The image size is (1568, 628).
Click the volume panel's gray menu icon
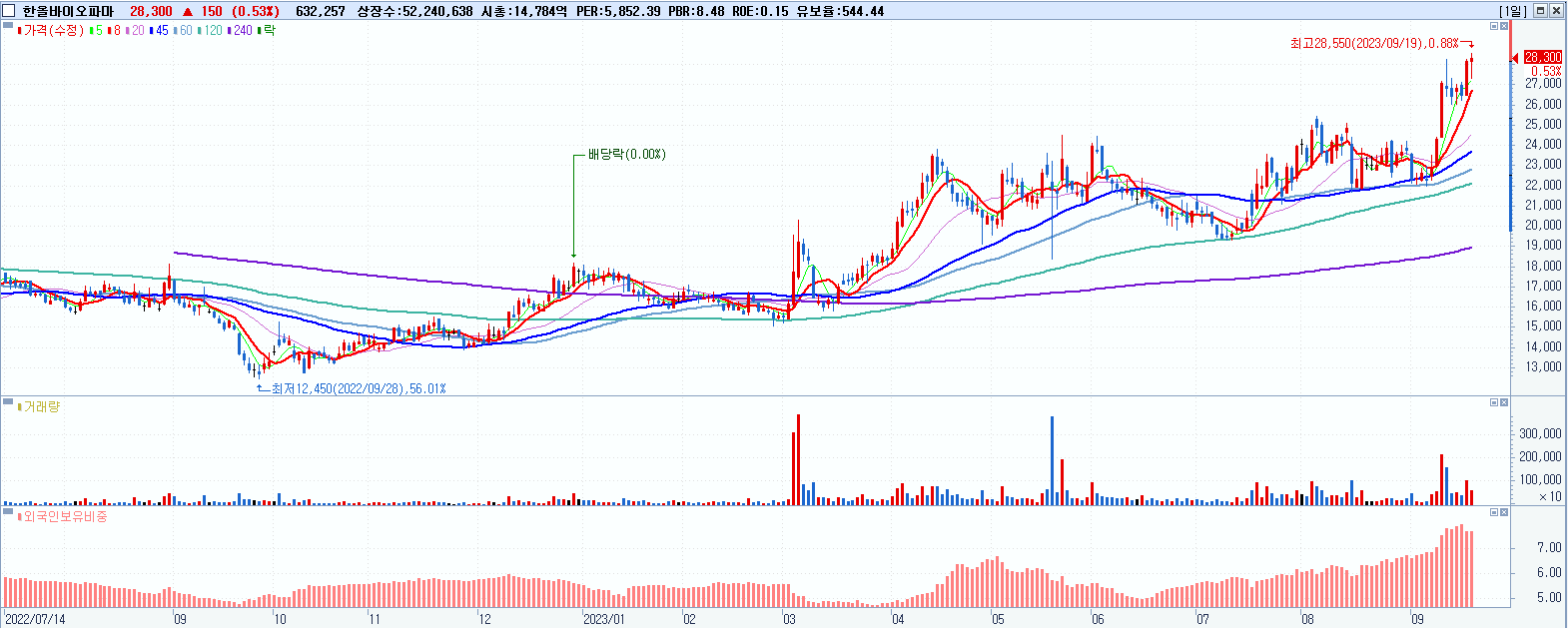(9, 401)
